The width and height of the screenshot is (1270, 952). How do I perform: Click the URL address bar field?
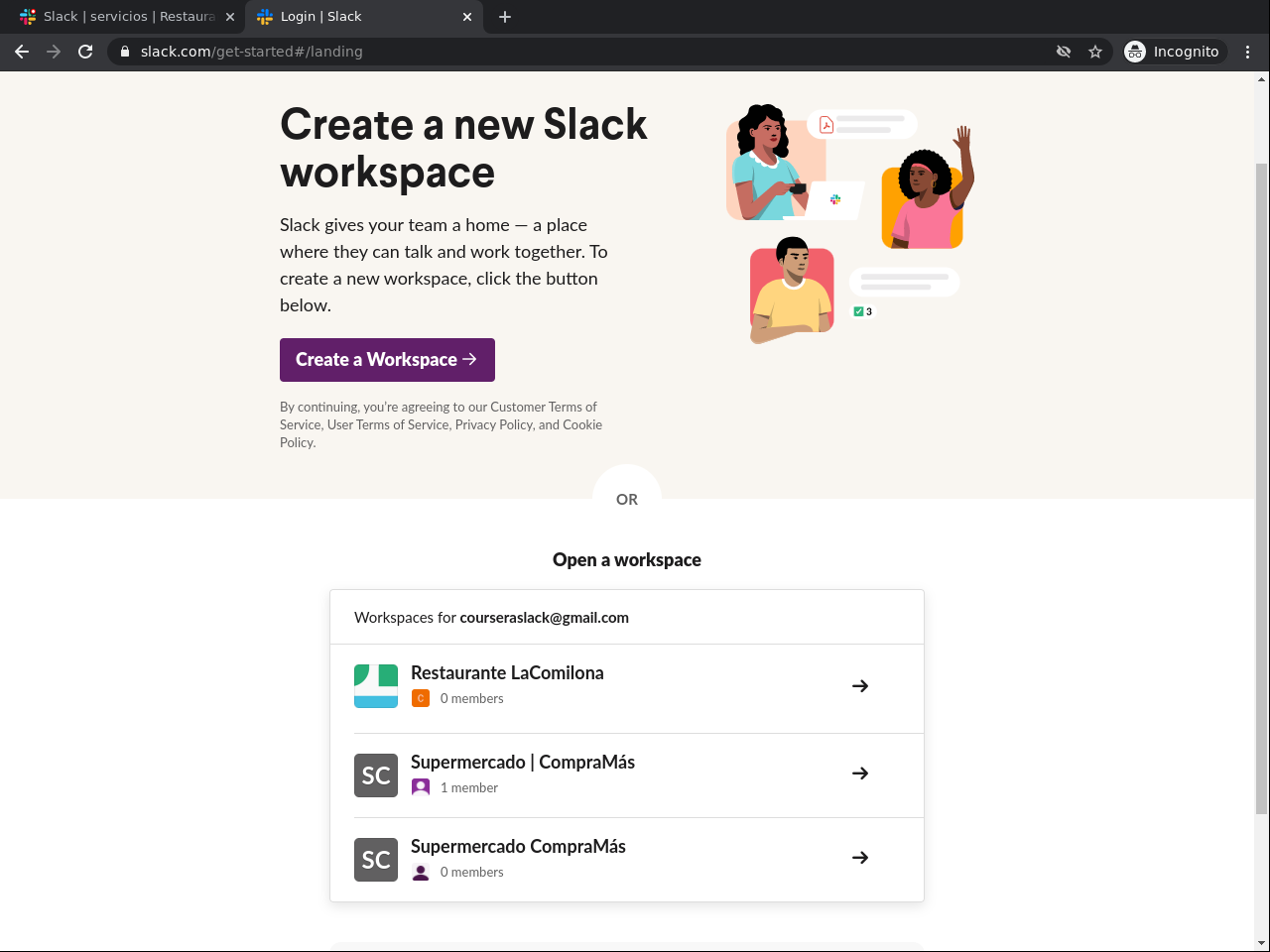595,52
